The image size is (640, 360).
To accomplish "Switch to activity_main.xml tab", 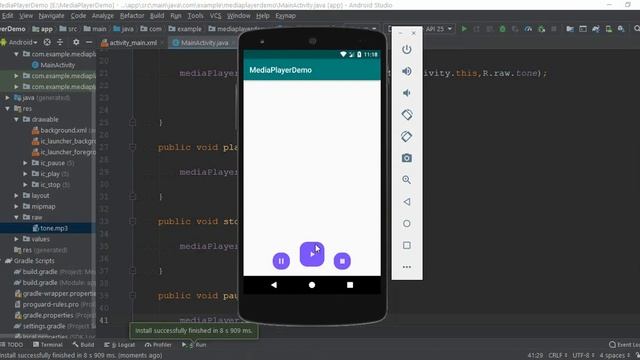I will pyautogui.click(x=129, y=43).
